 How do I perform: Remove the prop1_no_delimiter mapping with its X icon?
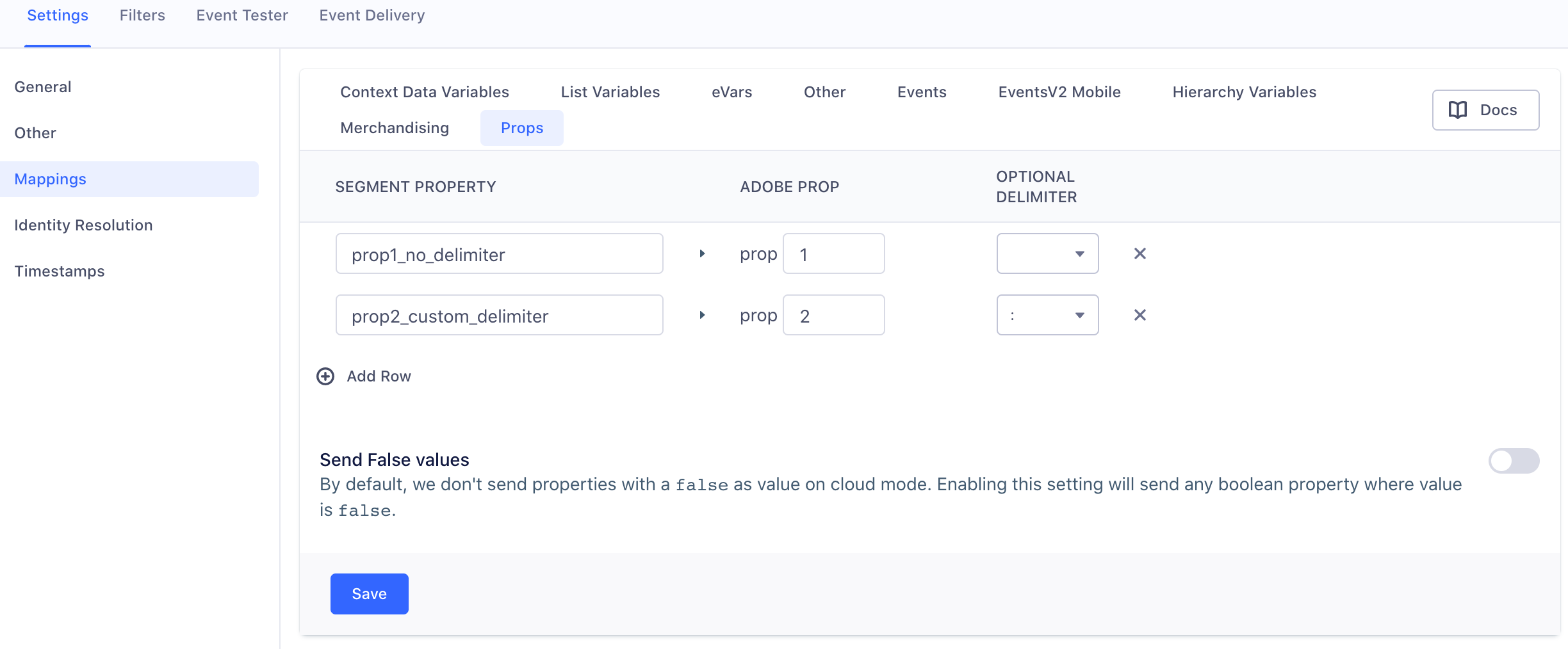pos(1139,253)
